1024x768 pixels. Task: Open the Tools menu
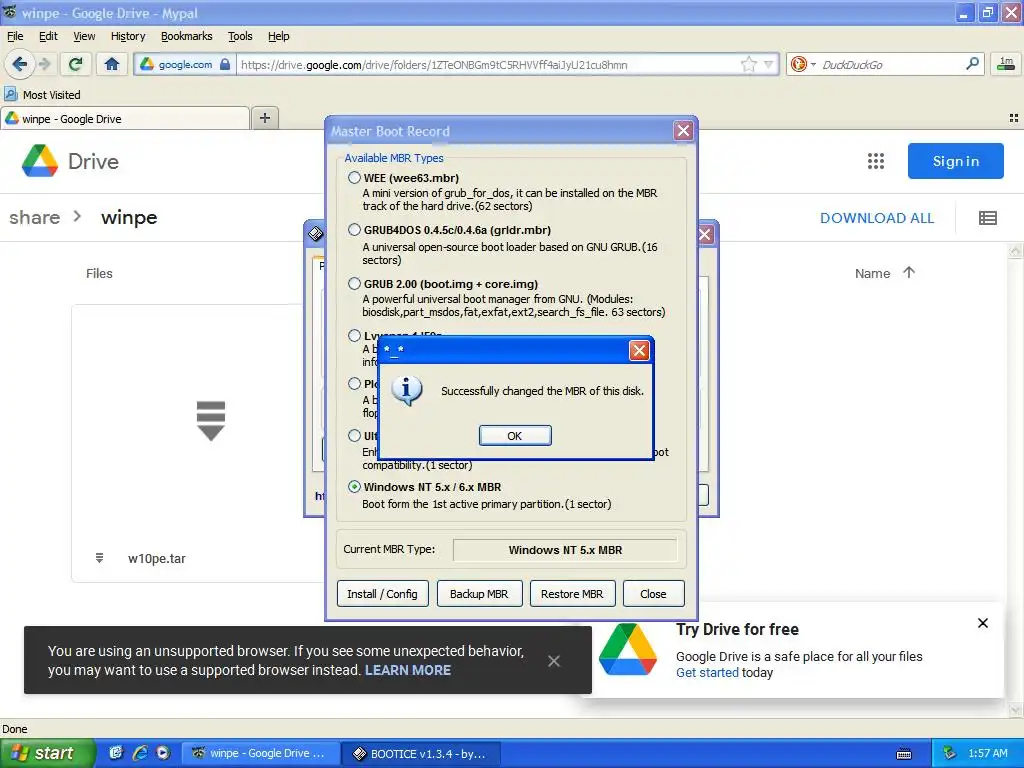pos(240,36)
